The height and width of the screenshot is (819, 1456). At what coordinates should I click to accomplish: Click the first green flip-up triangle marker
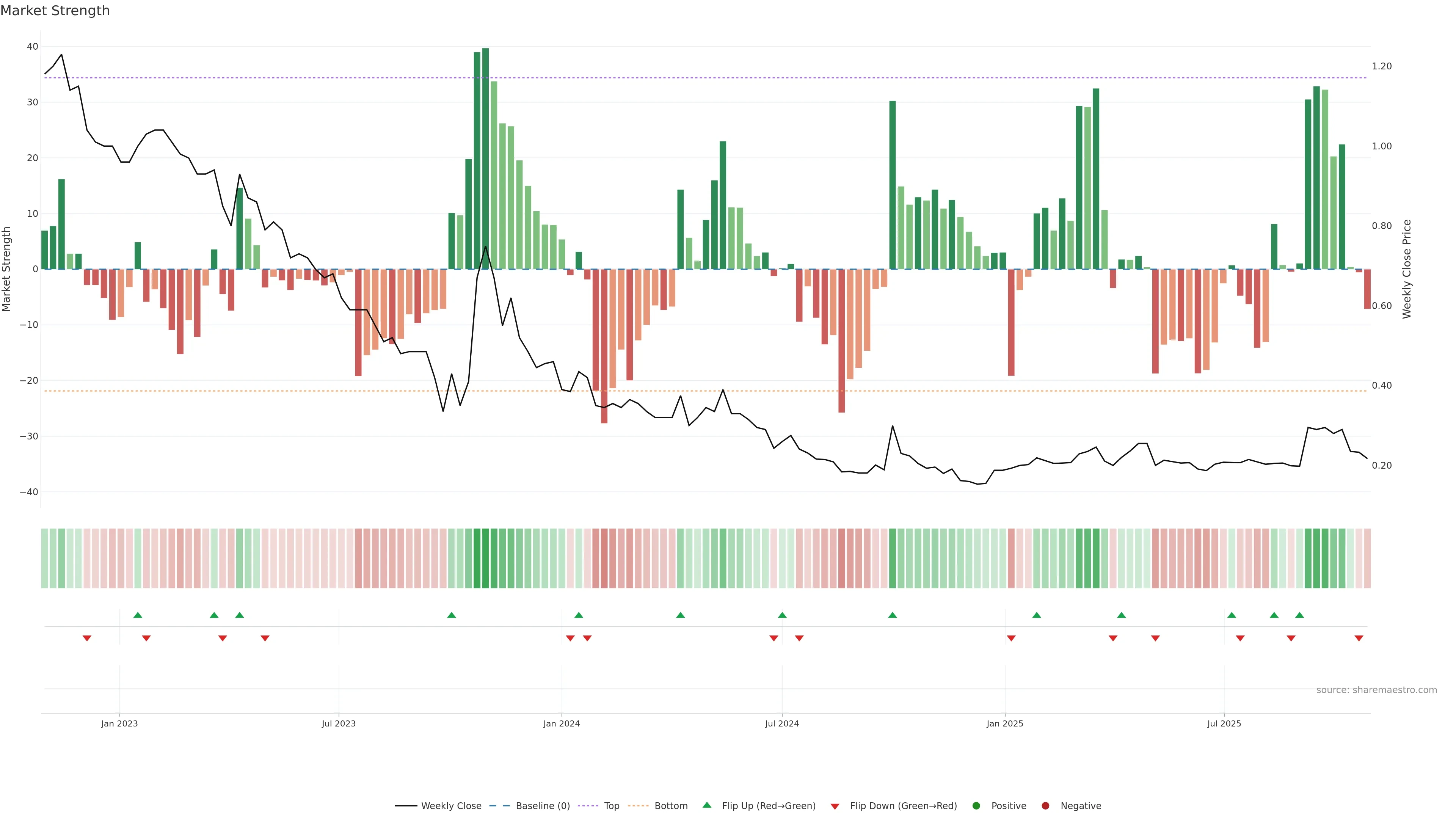click(138, 615)
